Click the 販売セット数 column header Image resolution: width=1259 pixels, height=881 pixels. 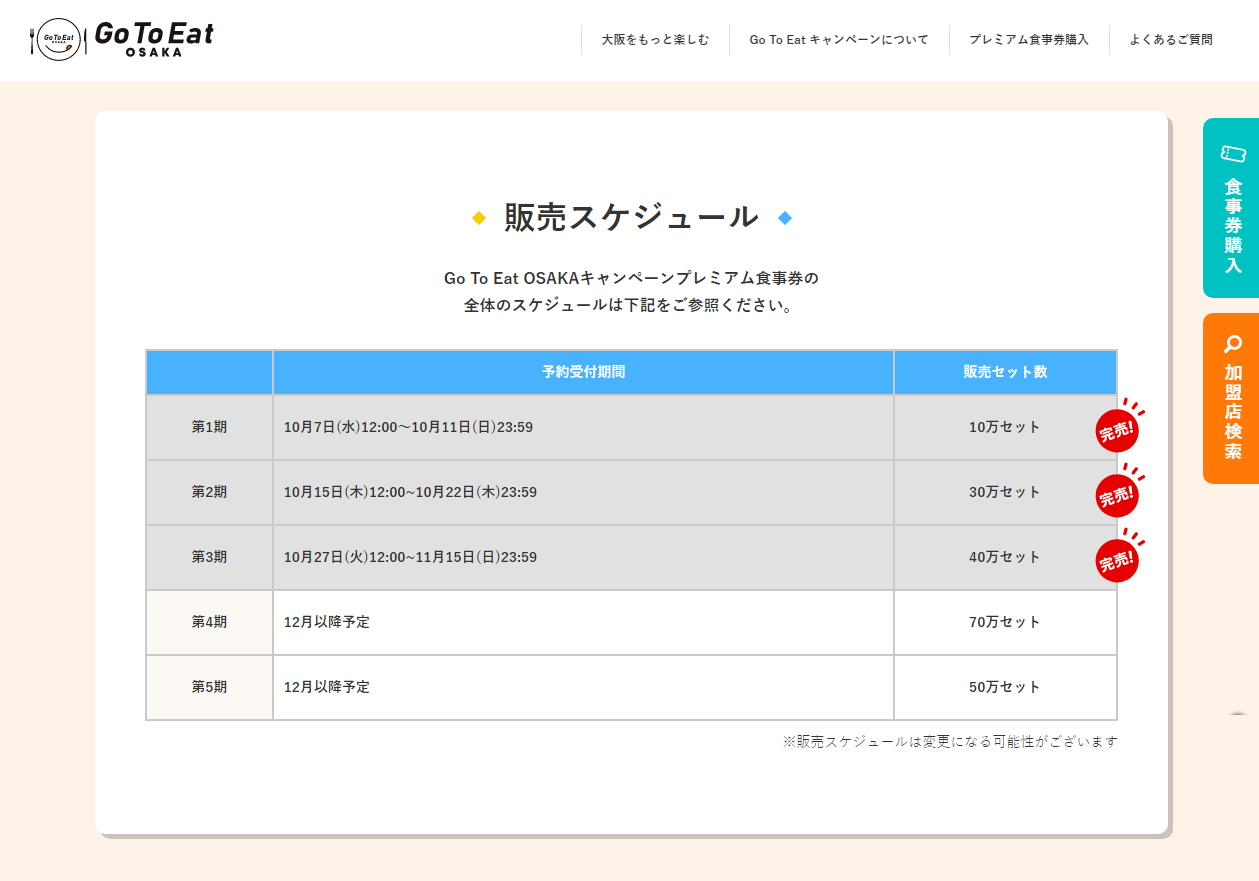coord(1005,372)
